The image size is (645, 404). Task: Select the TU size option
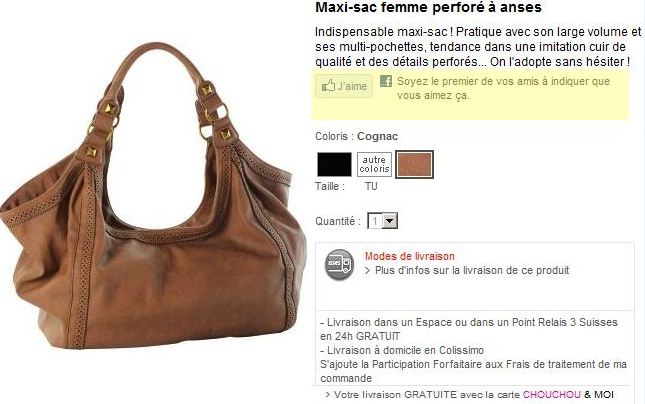click(371, 186)
